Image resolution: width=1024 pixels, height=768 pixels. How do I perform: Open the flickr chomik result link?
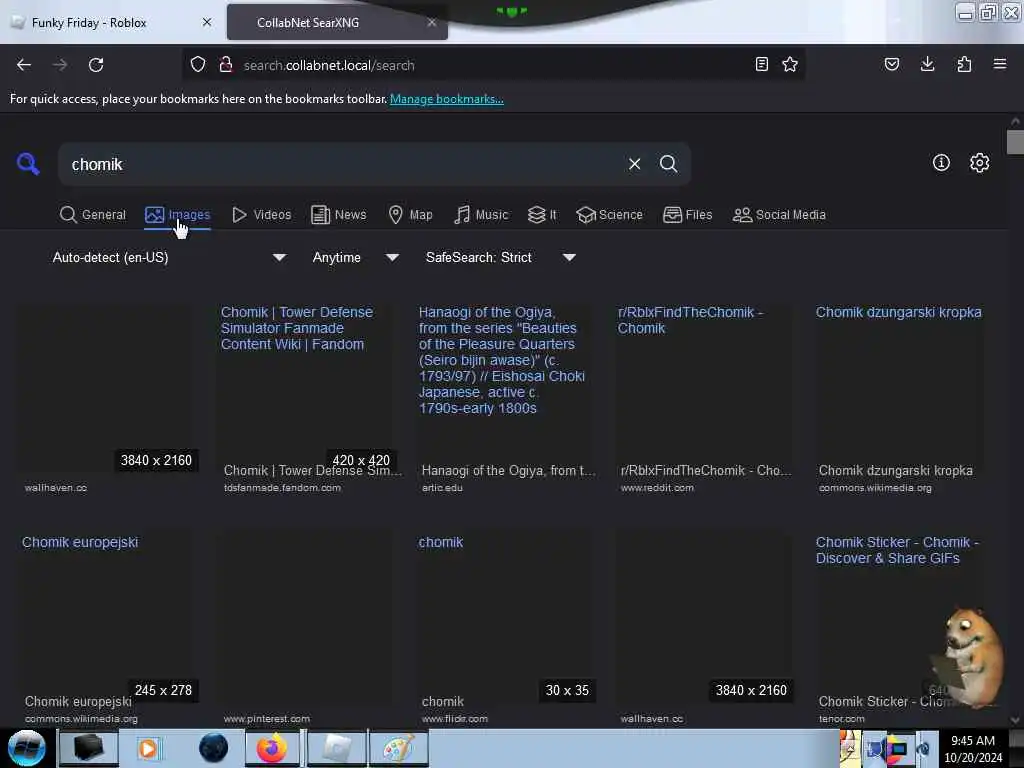coord(441,542)
